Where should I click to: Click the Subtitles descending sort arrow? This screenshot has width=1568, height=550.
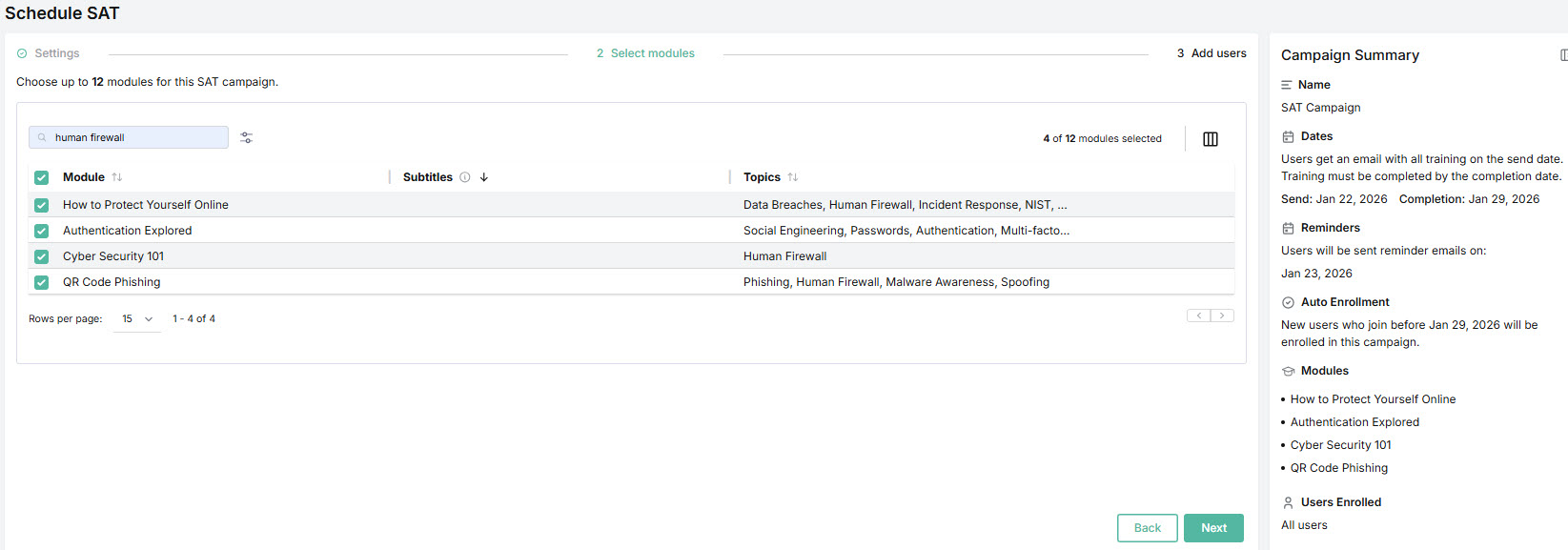[484, 177]
